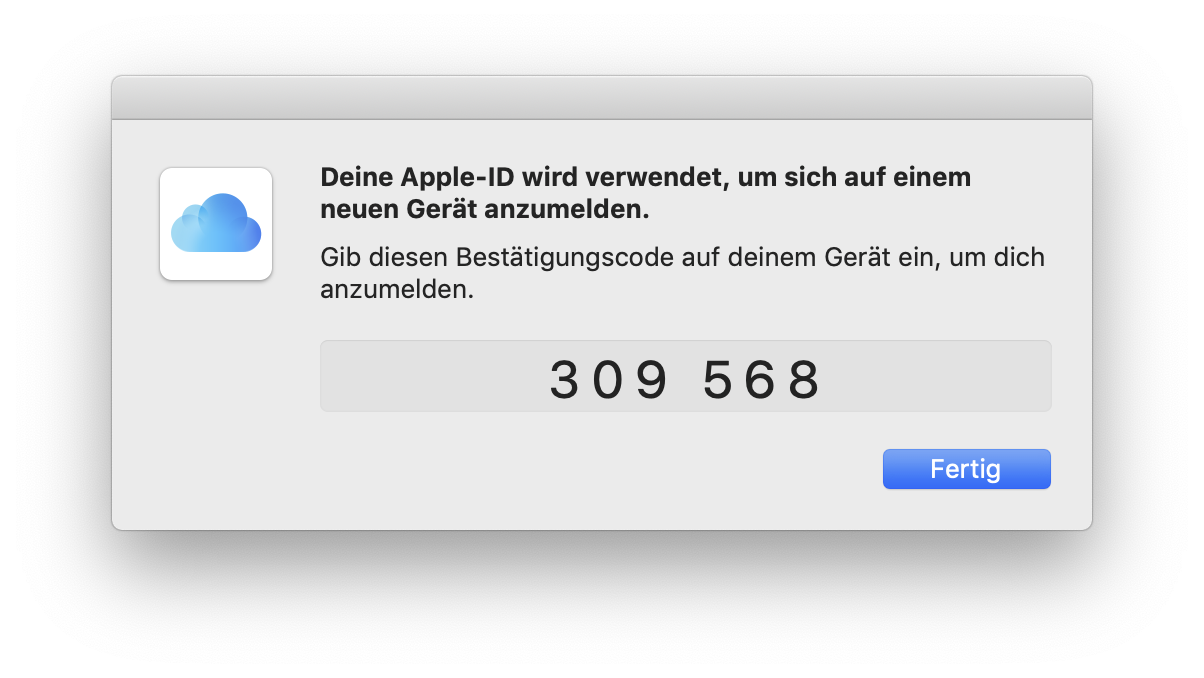The image size is (1204, 678).
Task: Click the gap between 309 and 568
Action: (x=685, y=380)
